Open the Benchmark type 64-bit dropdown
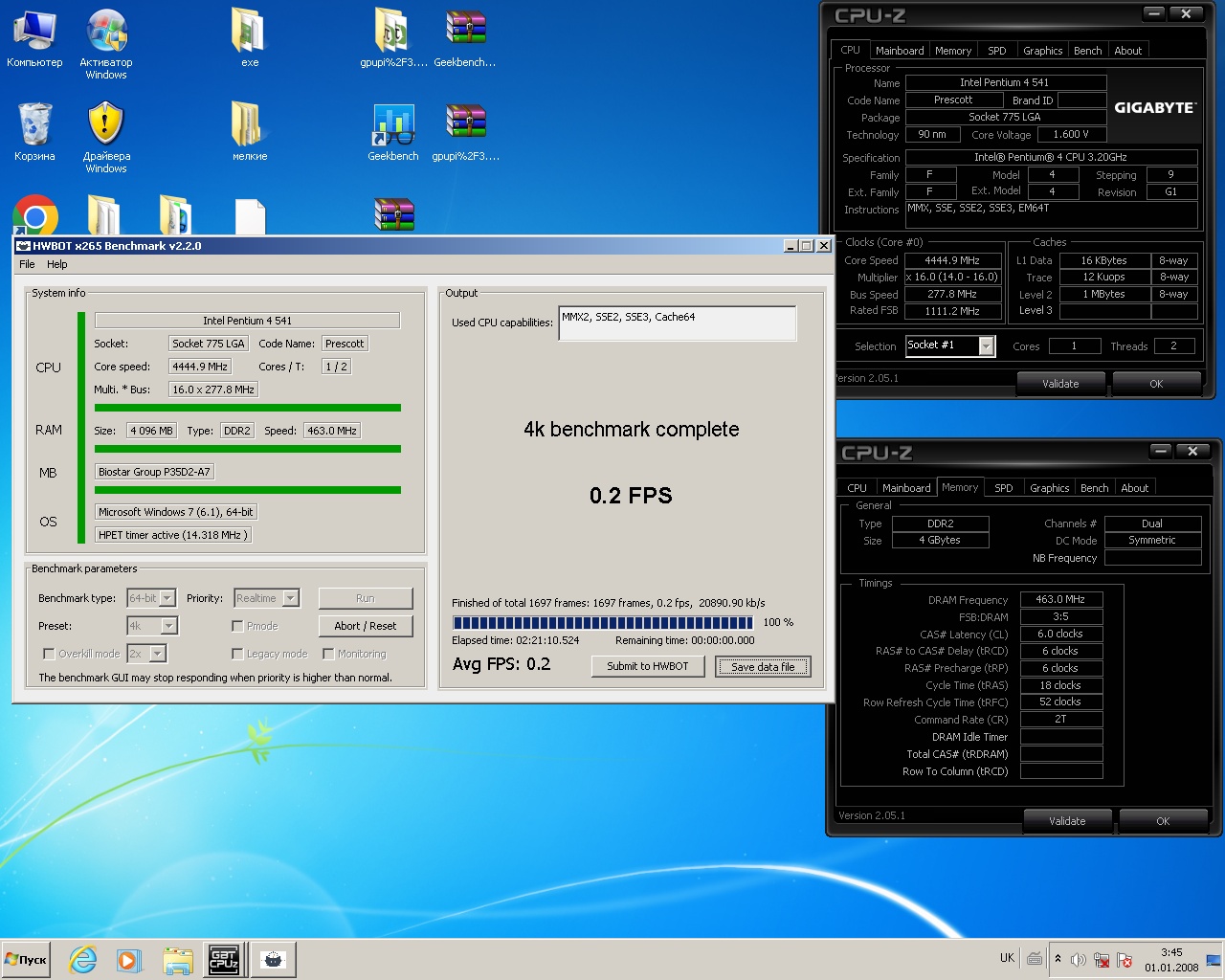This screenshot has height=980, width=1225. click(x=167, y=598)
